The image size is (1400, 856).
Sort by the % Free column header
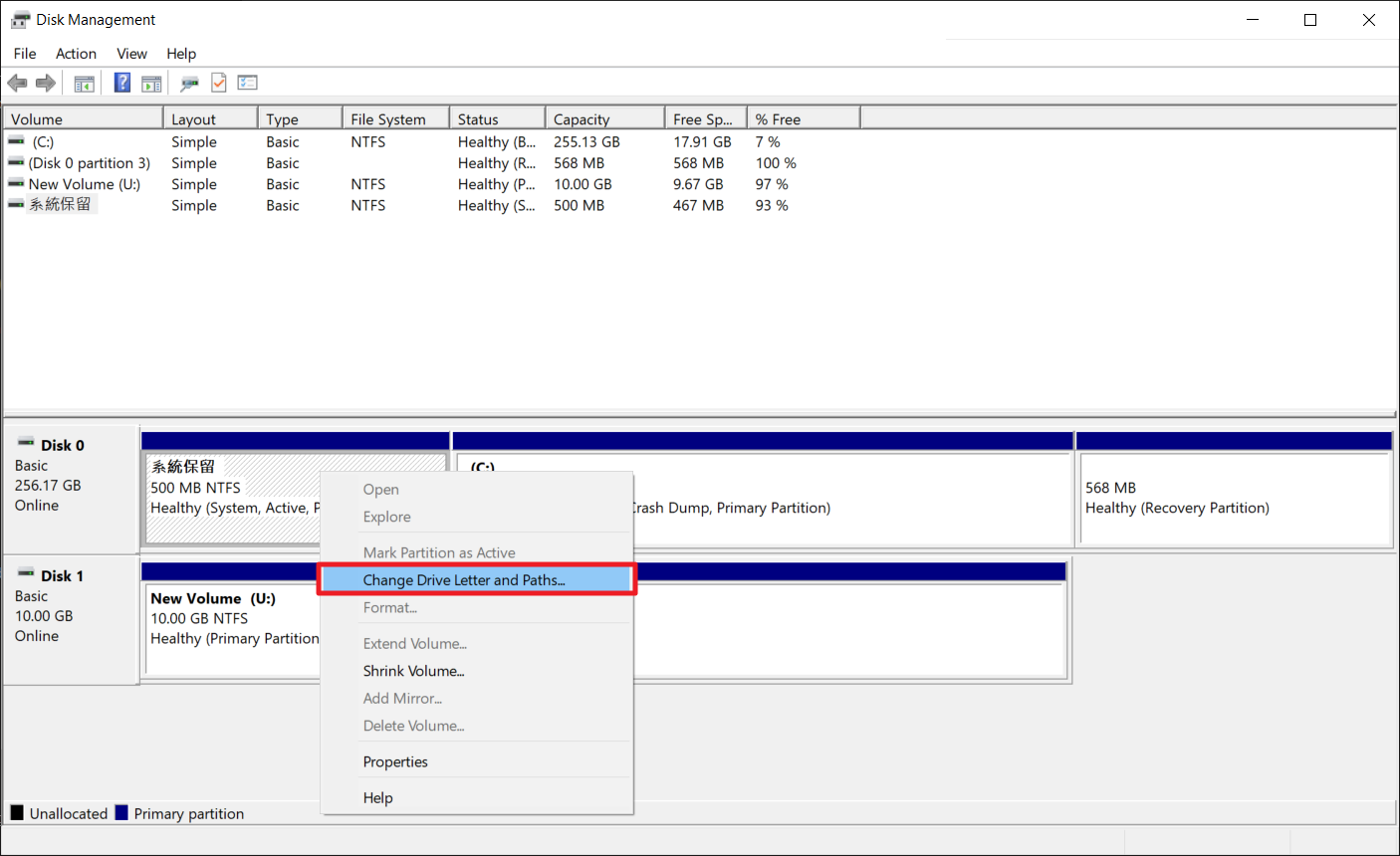click(x=804, y=118)
